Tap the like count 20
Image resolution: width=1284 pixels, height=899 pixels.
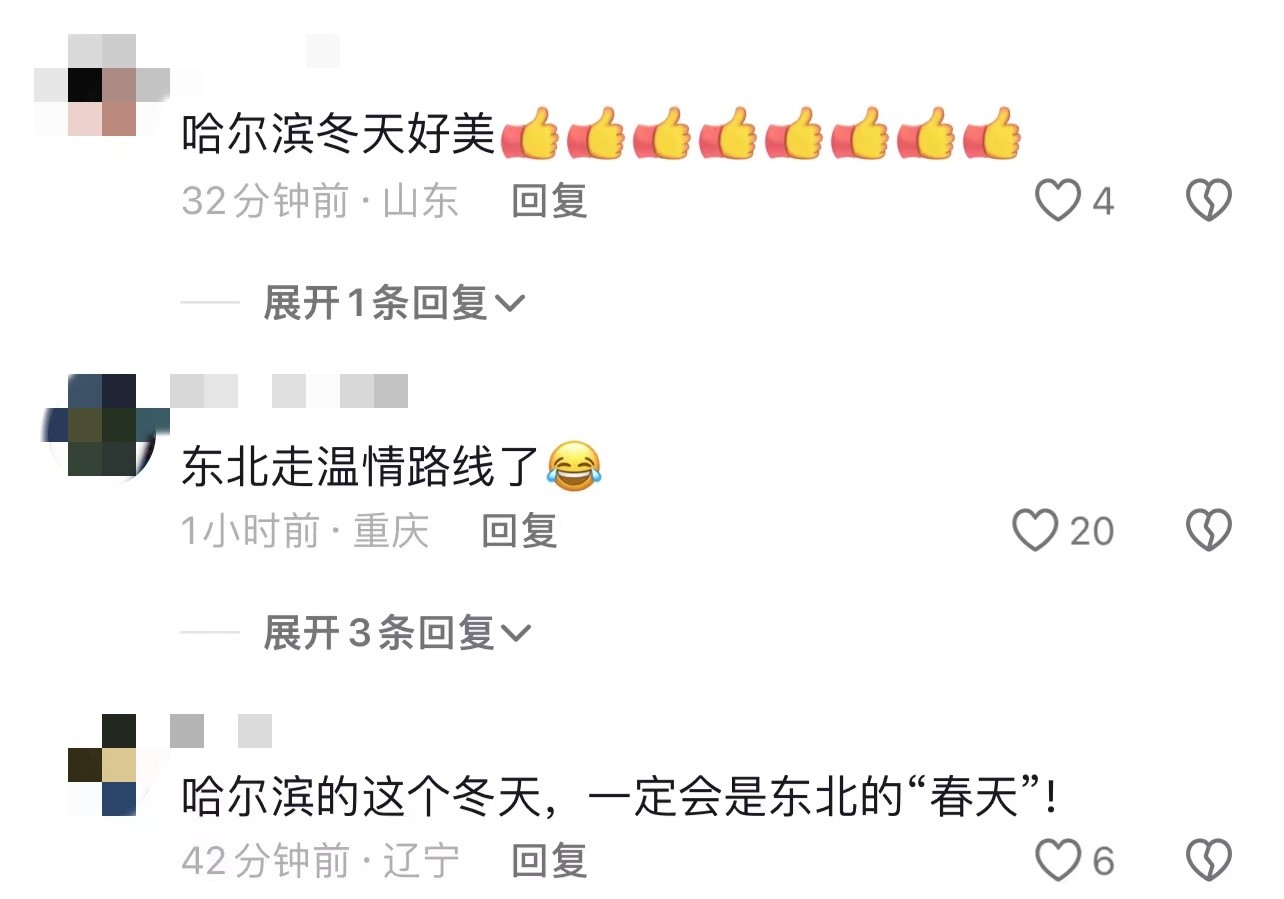[x=1092, y=531]
